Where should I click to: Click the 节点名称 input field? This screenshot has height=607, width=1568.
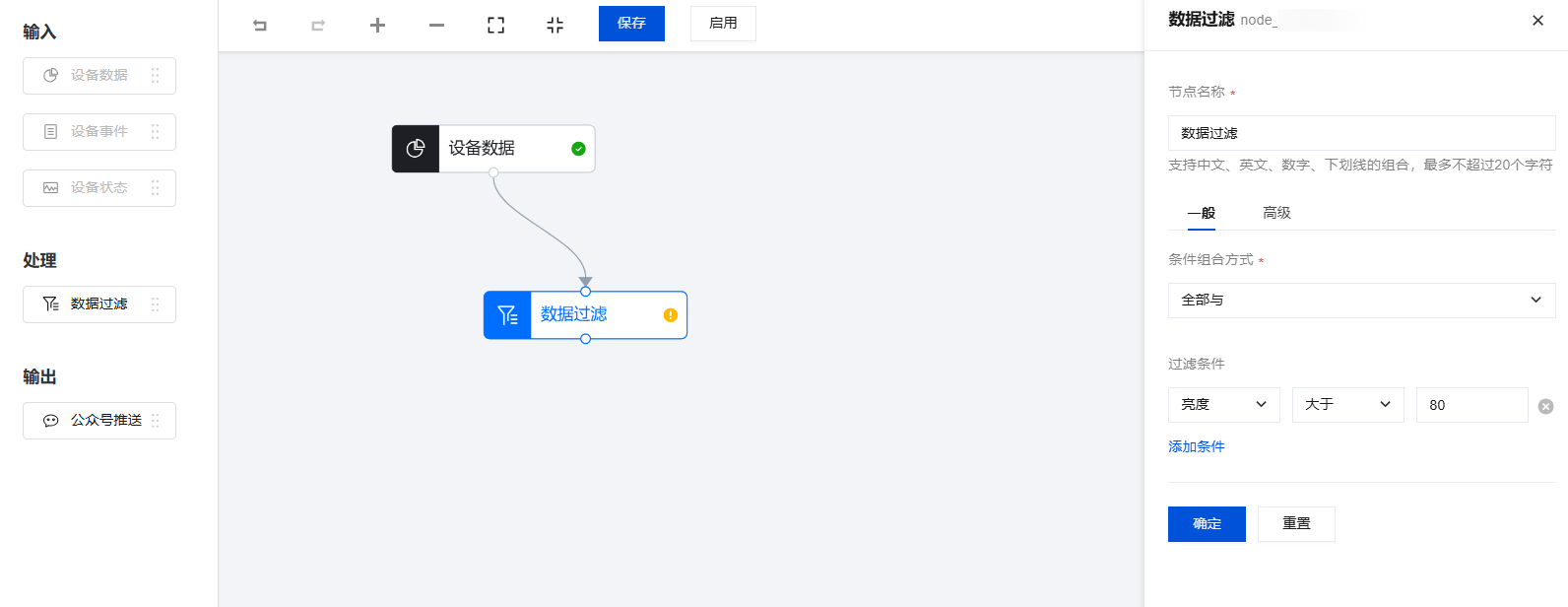coord(1361,133)
